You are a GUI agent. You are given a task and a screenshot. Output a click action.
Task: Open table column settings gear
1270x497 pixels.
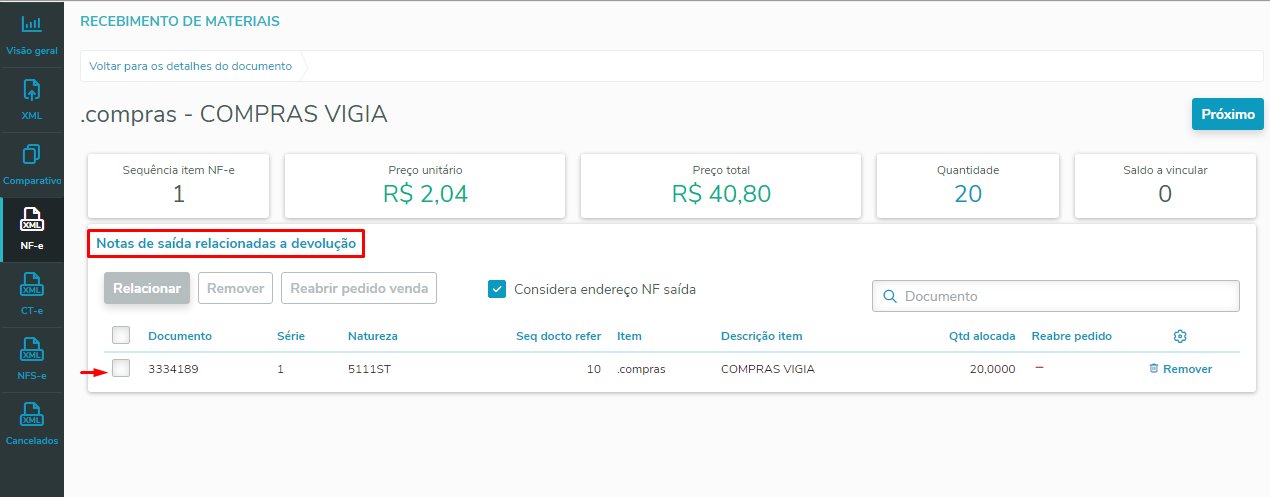pyautogui.click(x=1180, y=336)
